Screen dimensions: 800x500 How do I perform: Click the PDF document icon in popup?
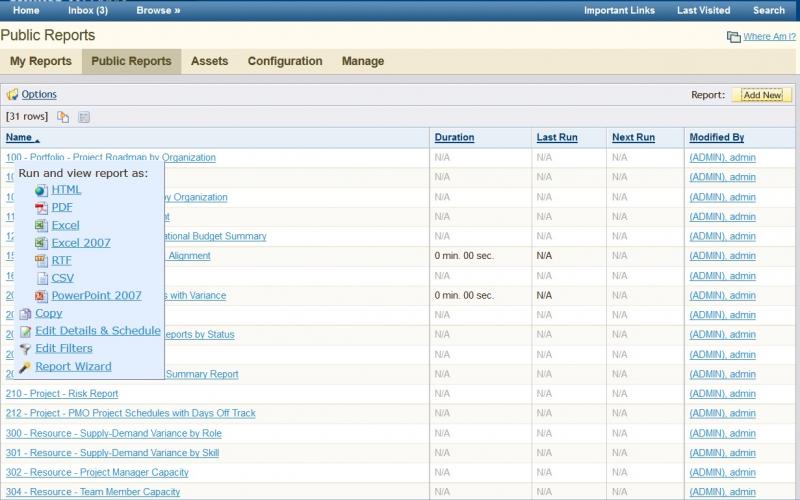pos(41,208)
